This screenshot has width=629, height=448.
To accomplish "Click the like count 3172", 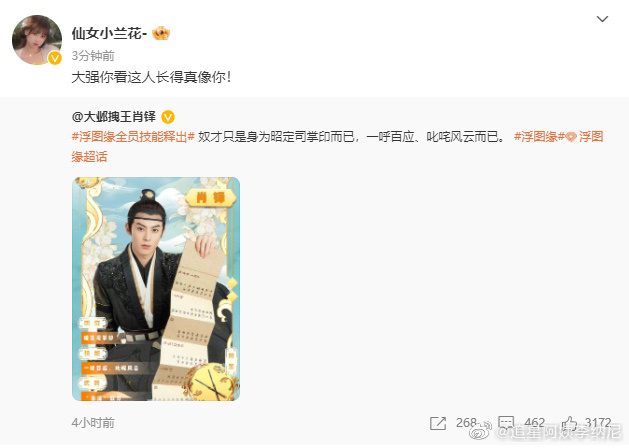I will click(x=598, y=422).
